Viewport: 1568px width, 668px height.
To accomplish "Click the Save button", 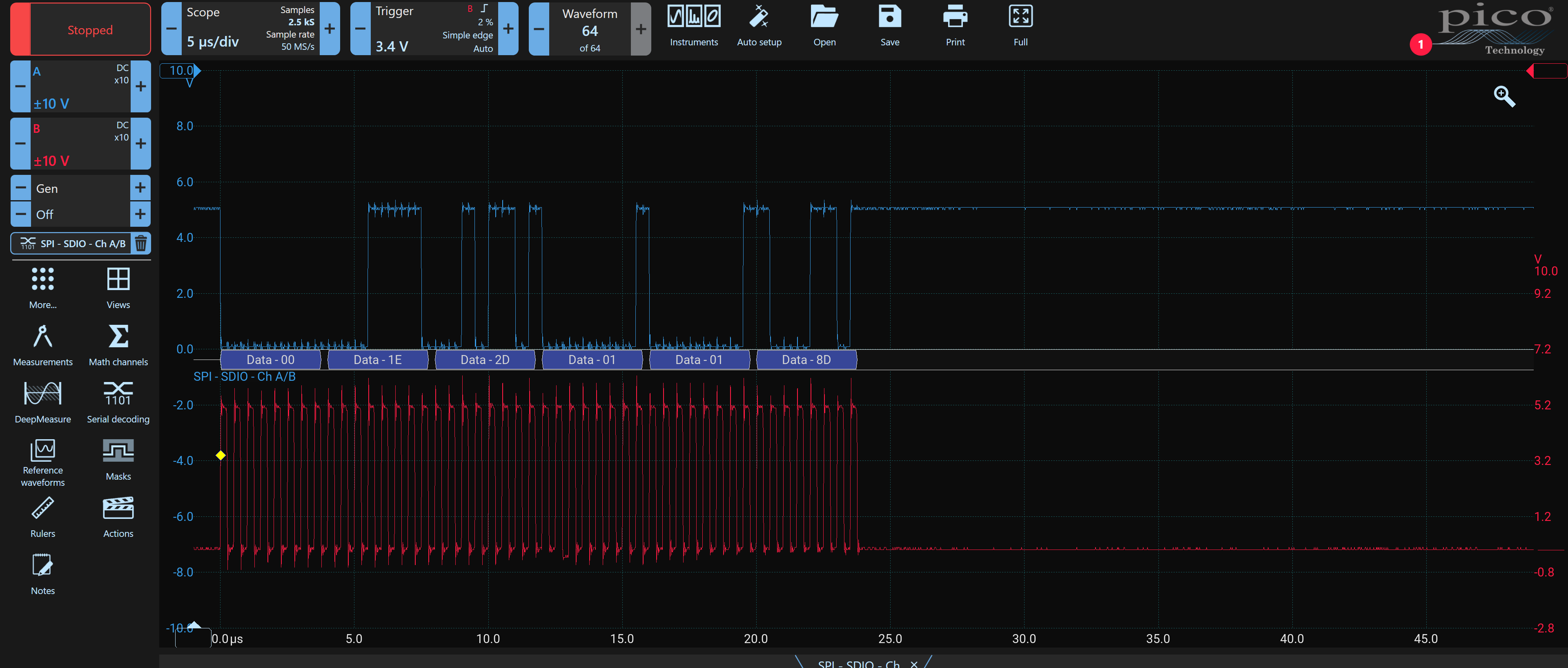I will point(889,26).
